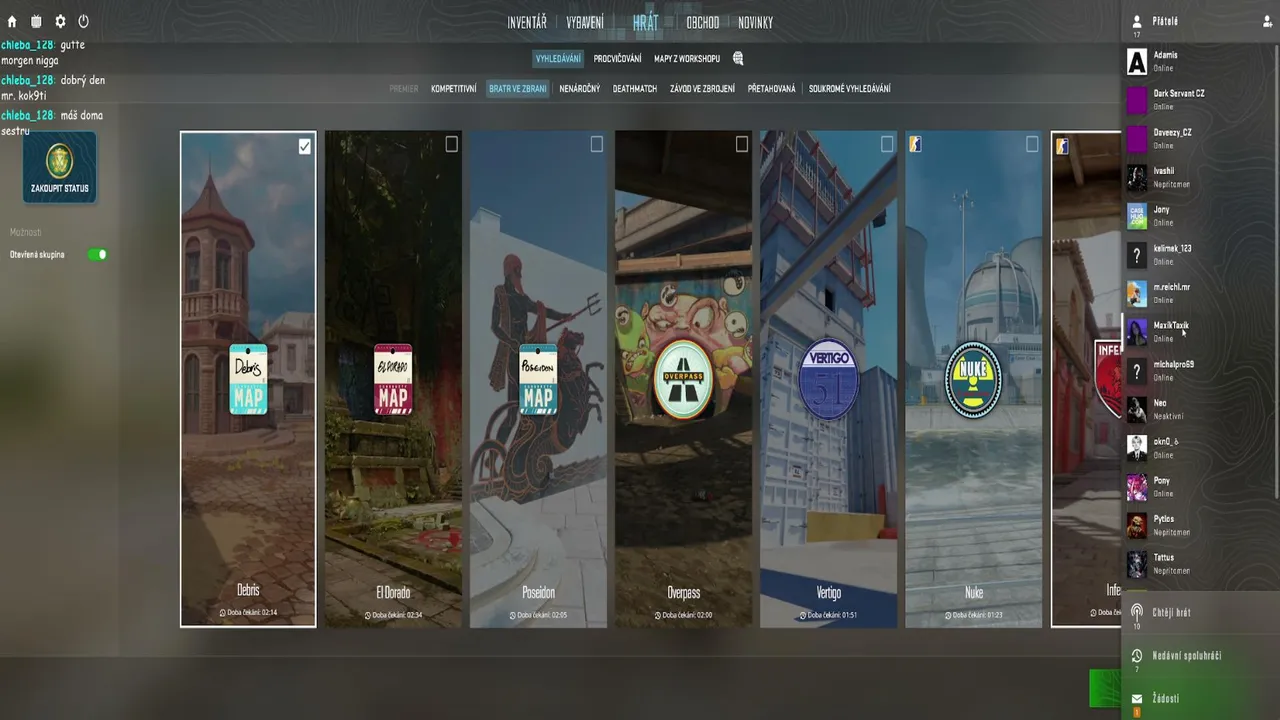Click Dark Servant CZ's purple avatar
The height and width of the screenshot is (720, 1280).
coord(1137,101)
